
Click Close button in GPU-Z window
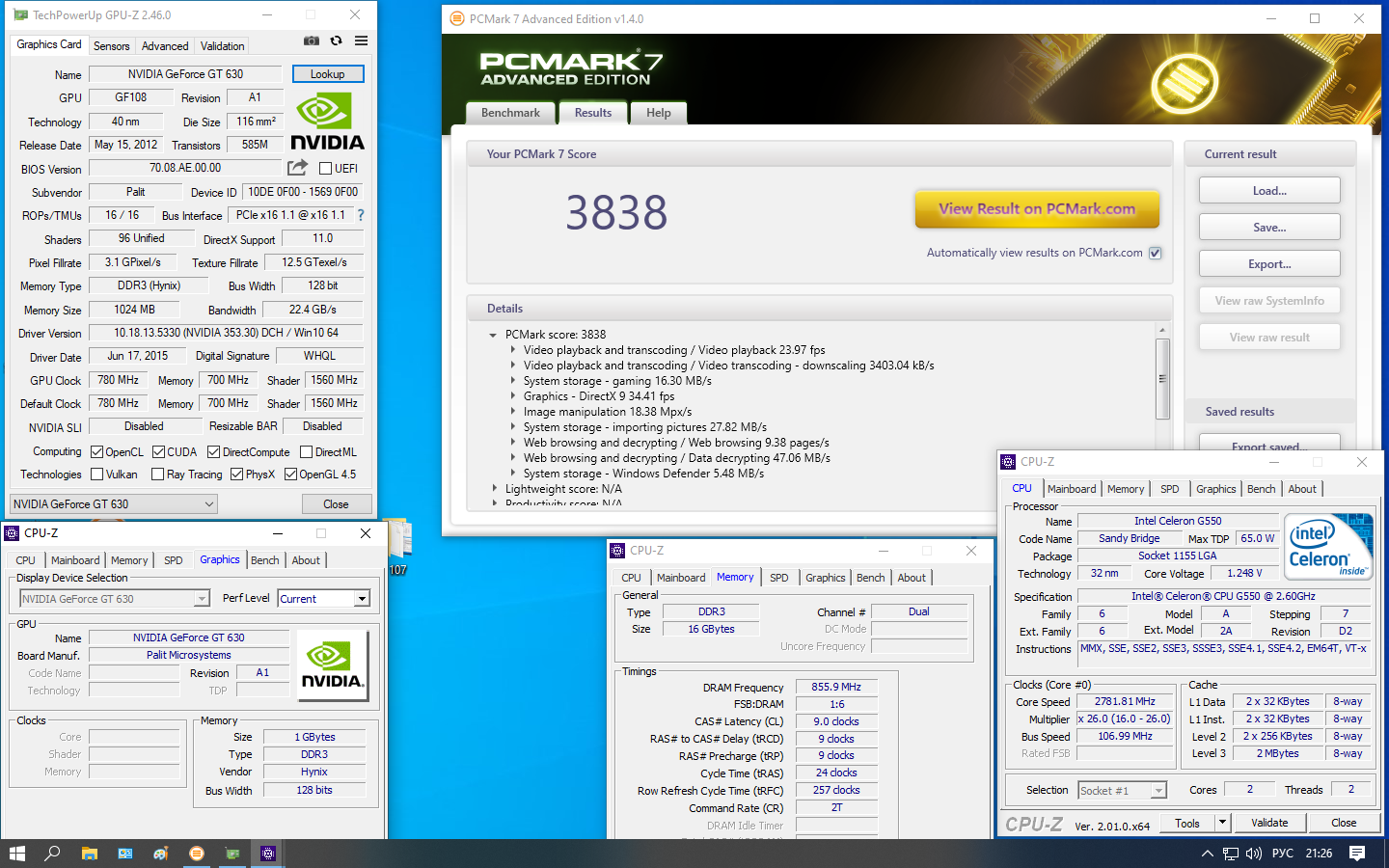point(336,503)
